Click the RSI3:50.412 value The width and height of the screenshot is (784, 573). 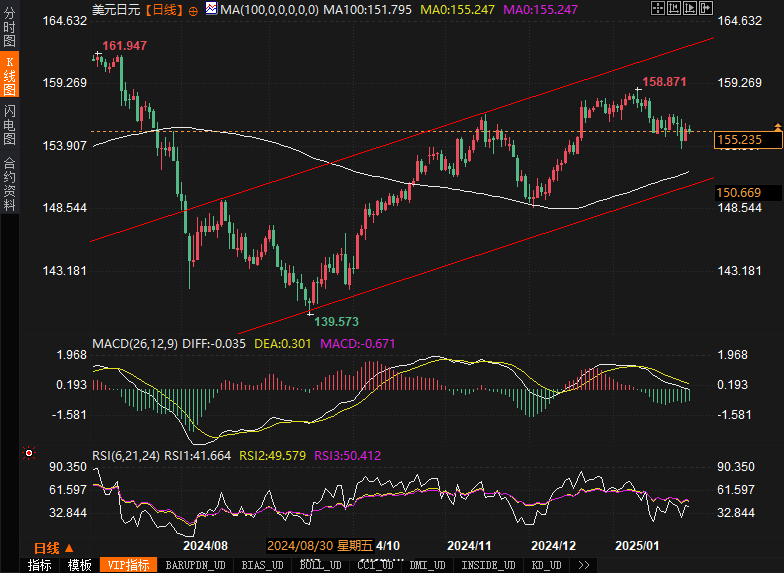[348, 456]
